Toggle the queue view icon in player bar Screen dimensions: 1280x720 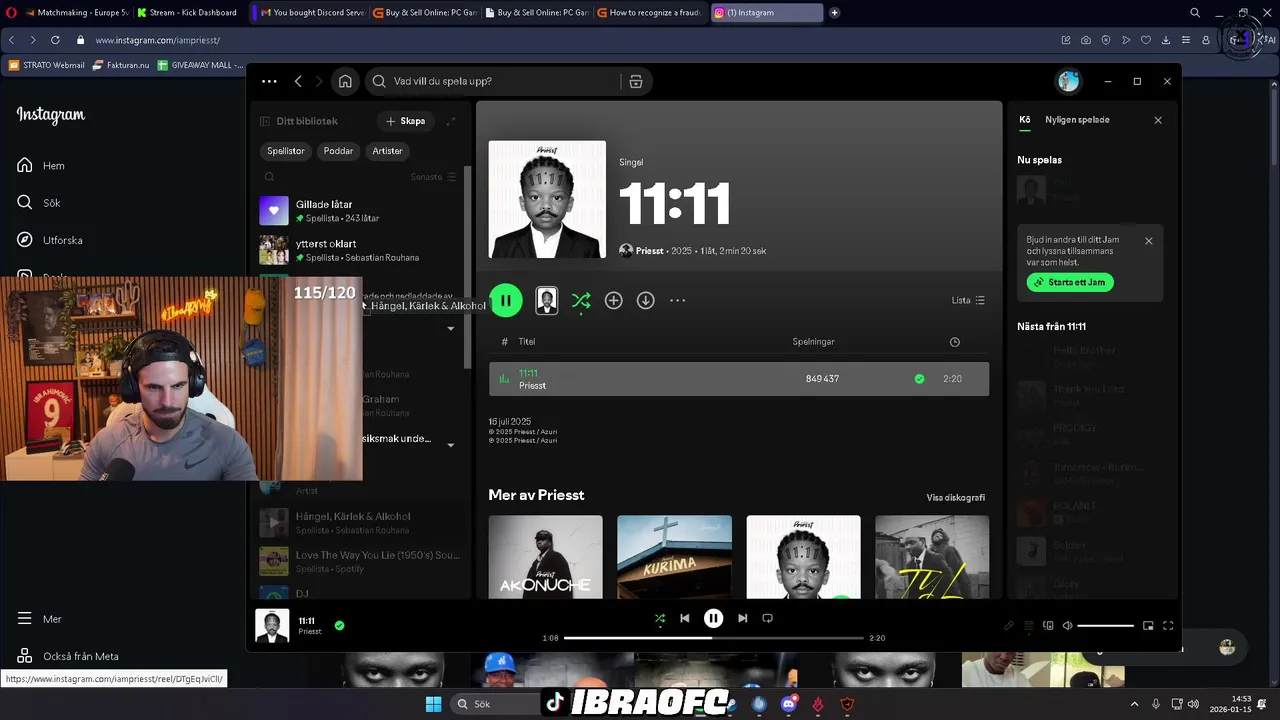tap(1028, 626)
